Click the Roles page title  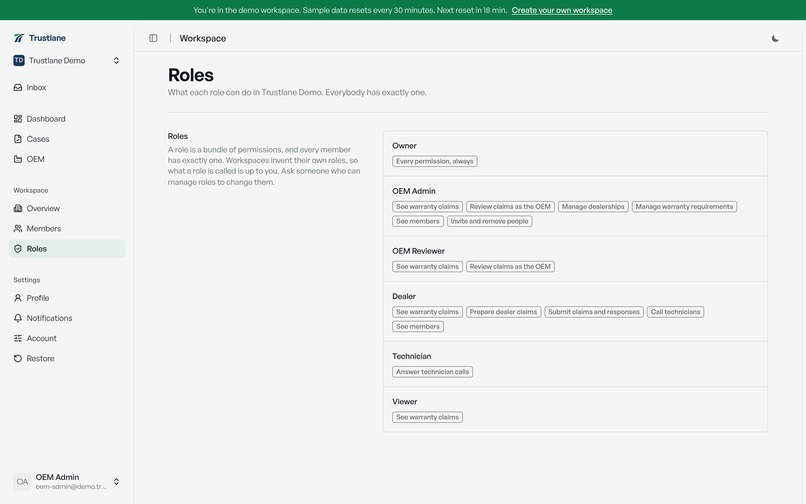191,75
